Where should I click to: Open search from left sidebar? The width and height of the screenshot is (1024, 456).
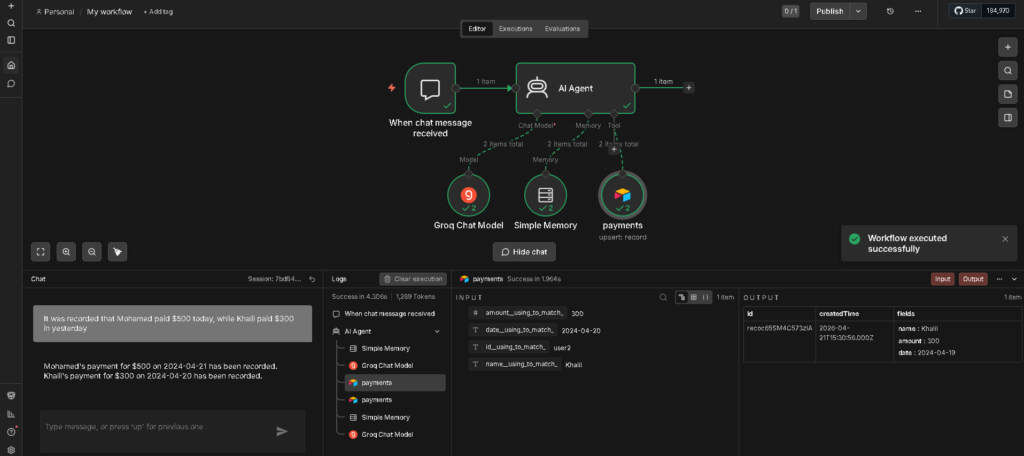coord(10,23)
